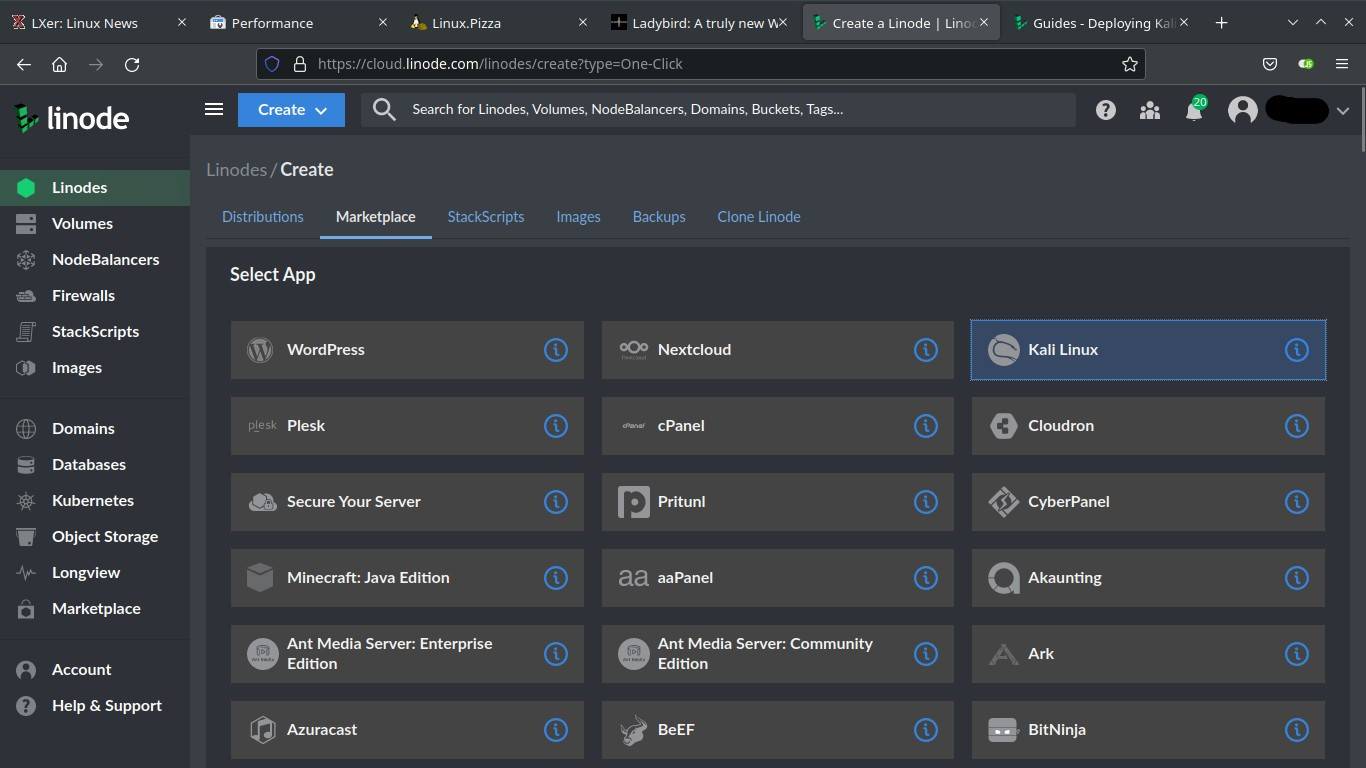Open info for Ant Media Server Enterprise

tap(556, 654)
